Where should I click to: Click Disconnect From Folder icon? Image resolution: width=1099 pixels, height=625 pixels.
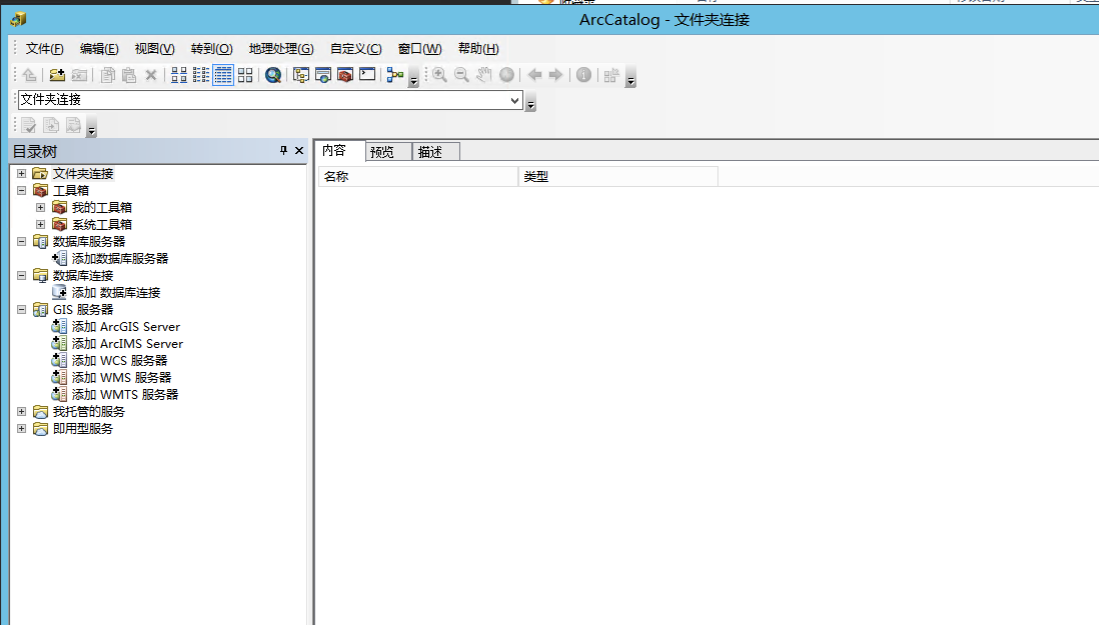79,75
